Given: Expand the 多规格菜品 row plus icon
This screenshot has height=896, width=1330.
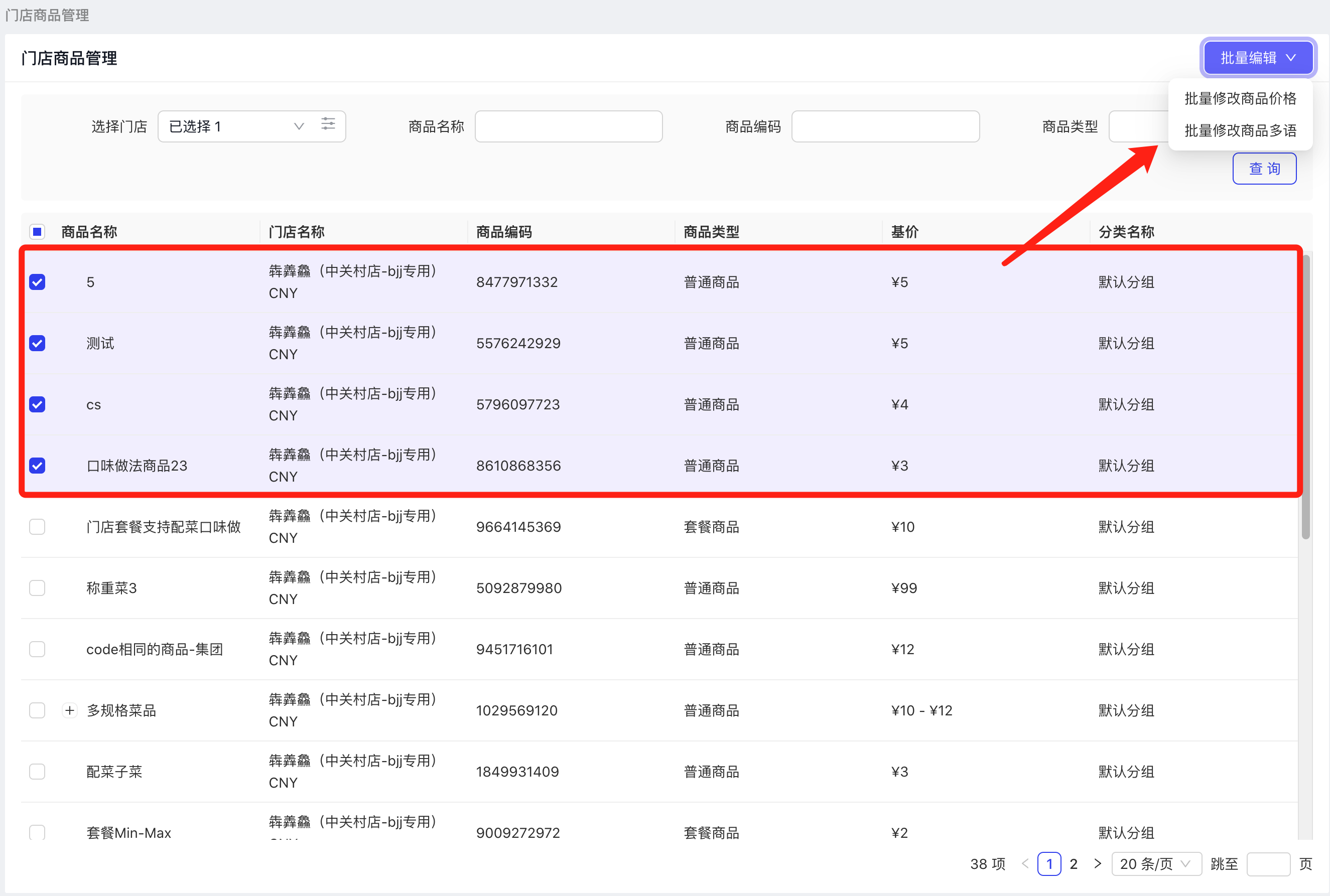Looking at the screenshot, I should click(x=70, y=710).
